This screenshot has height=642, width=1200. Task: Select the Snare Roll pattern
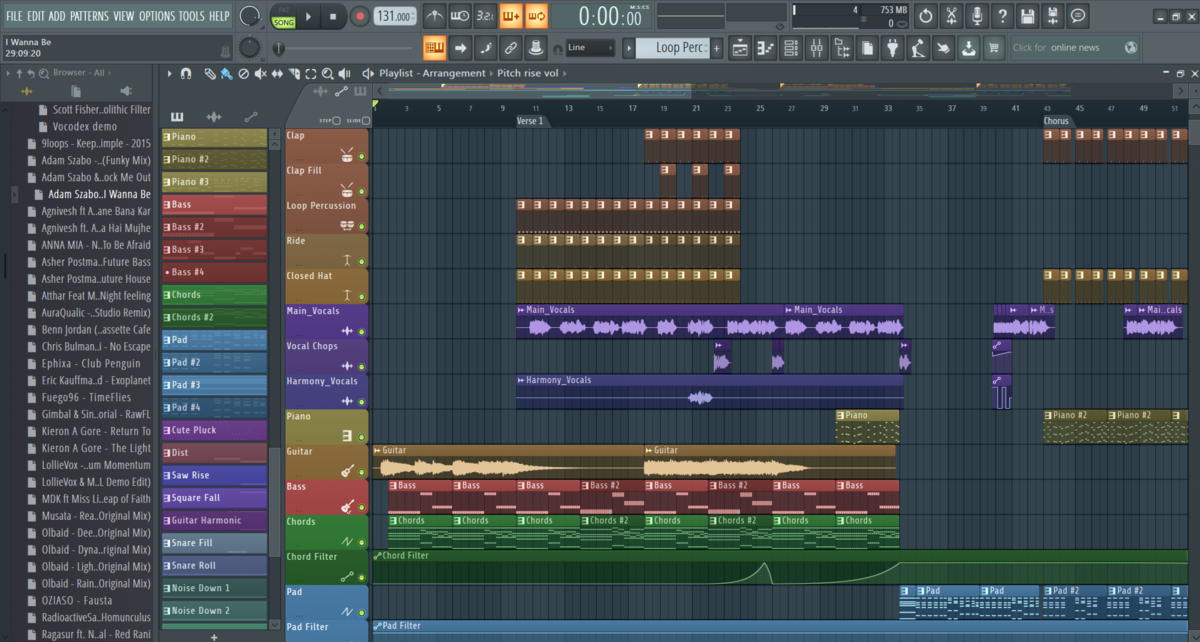tap(215, 565)
